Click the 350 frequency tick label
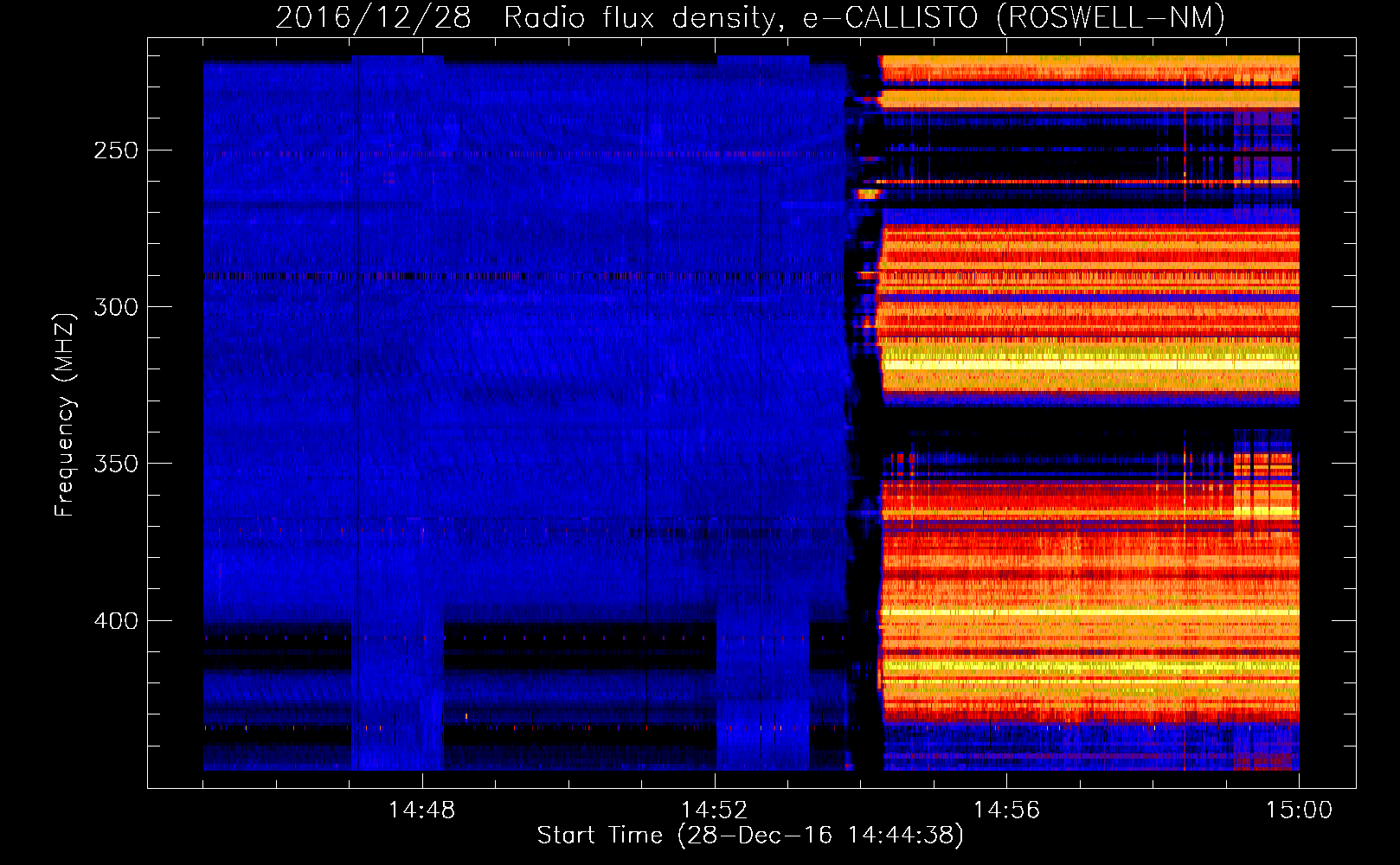Image resolution: width=1400 pixels, height=865 pixels. [x=116, y=464]
